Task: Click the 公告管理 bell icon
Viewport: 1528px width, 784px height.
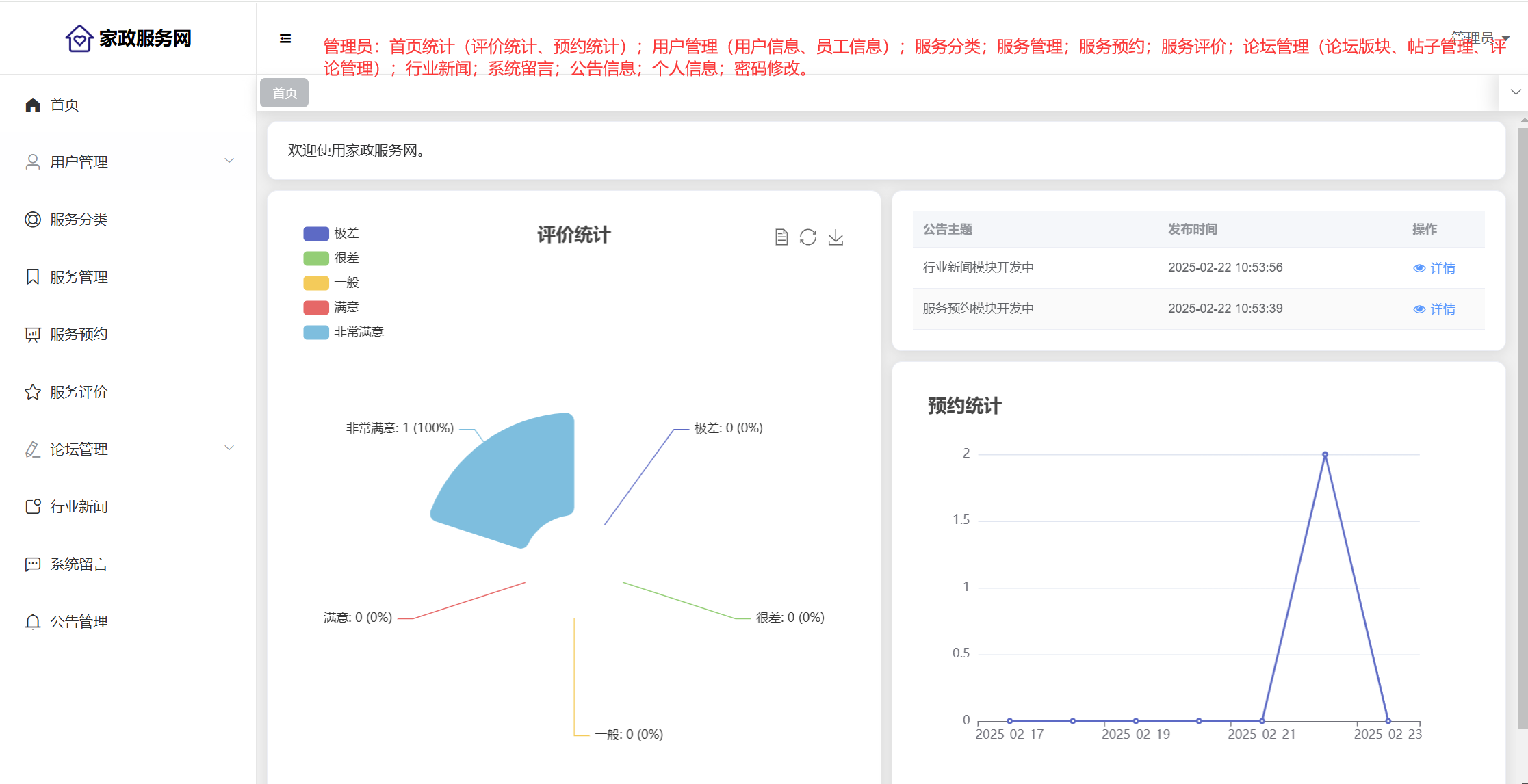Action: coord(33,622)
